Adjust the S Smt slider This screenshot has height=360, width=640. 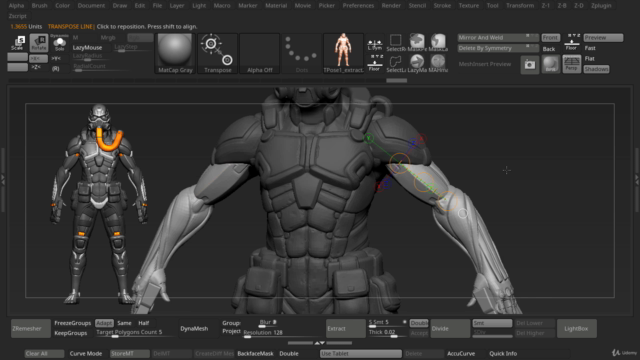point(387,323)
